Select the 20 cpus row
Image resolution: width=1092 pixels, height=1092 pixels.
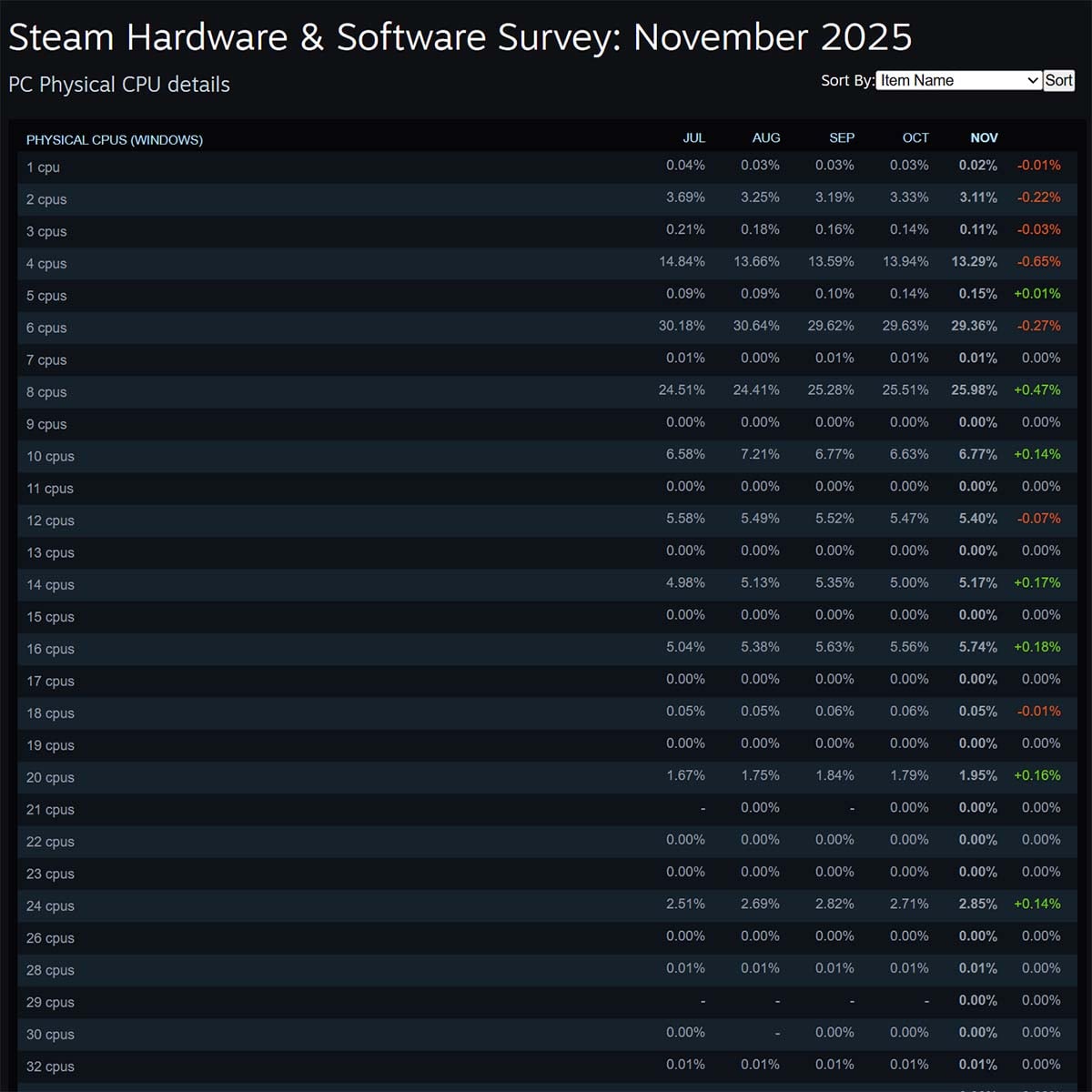(x=50, y=777)
